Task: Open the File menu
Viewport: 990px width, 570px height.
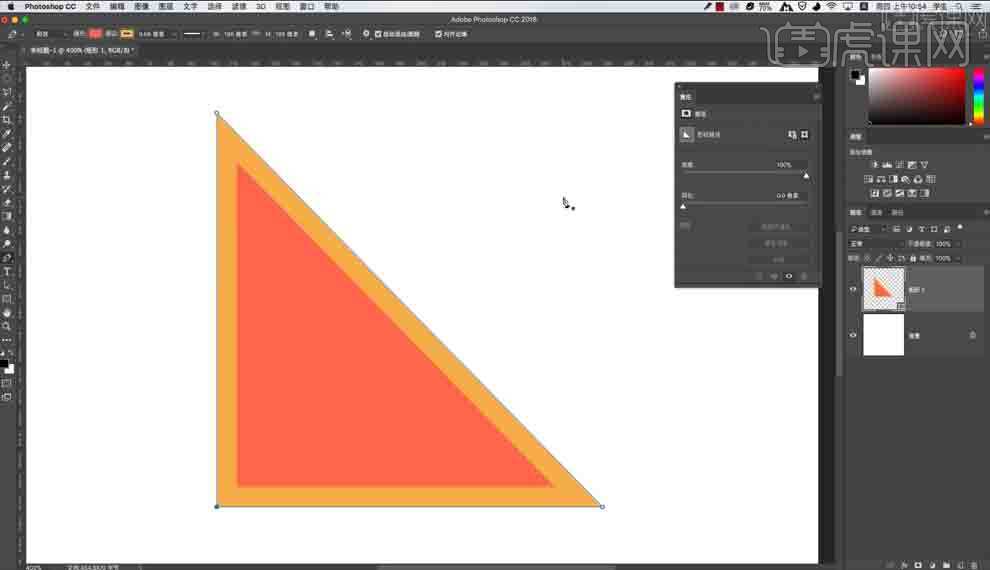Action: [x=92, y=6]
